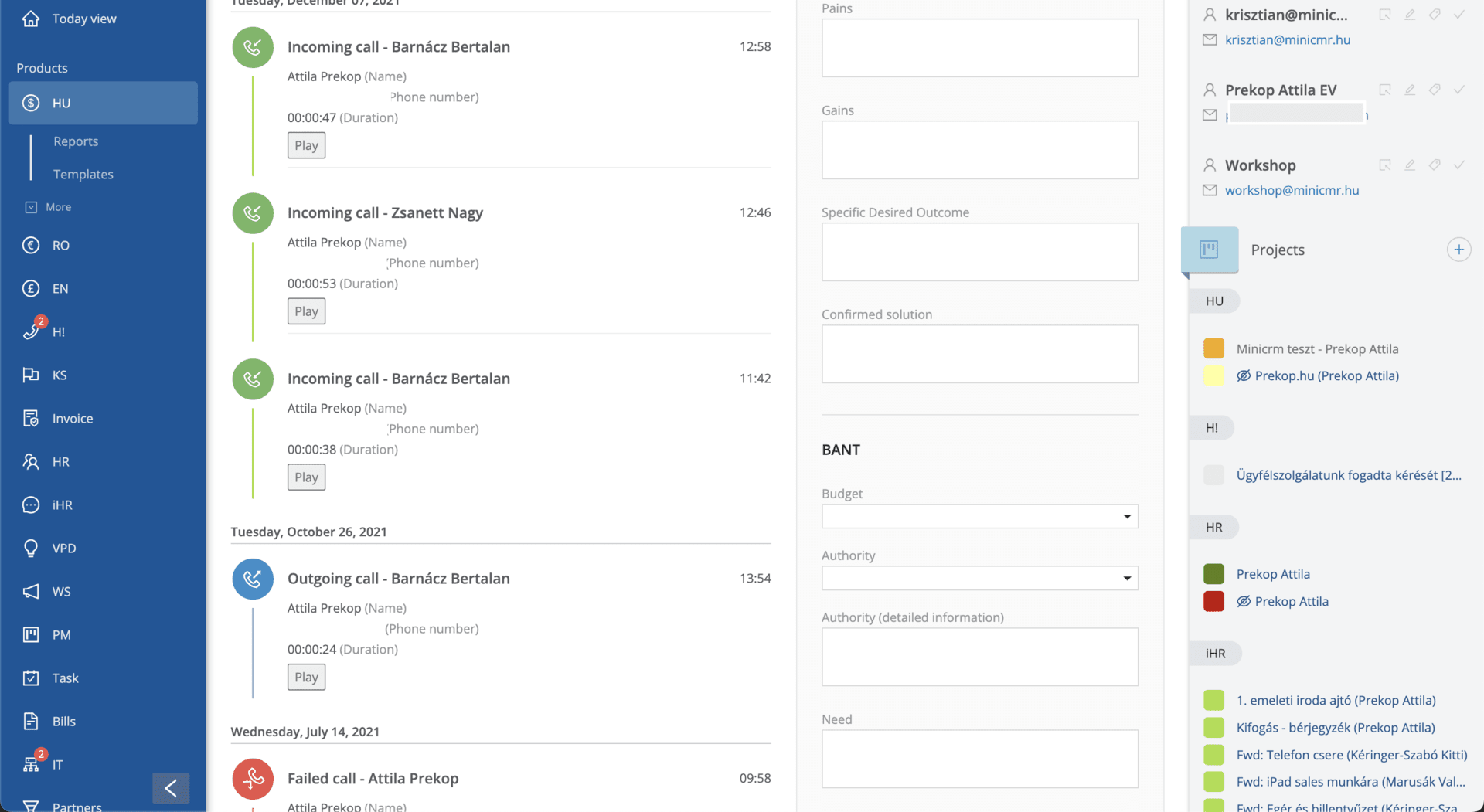The width and height of the screenshot is (1484, 812).
Task: Click the tag icon for Prekop Attila EV
Action: click(x=1435, y=90)
